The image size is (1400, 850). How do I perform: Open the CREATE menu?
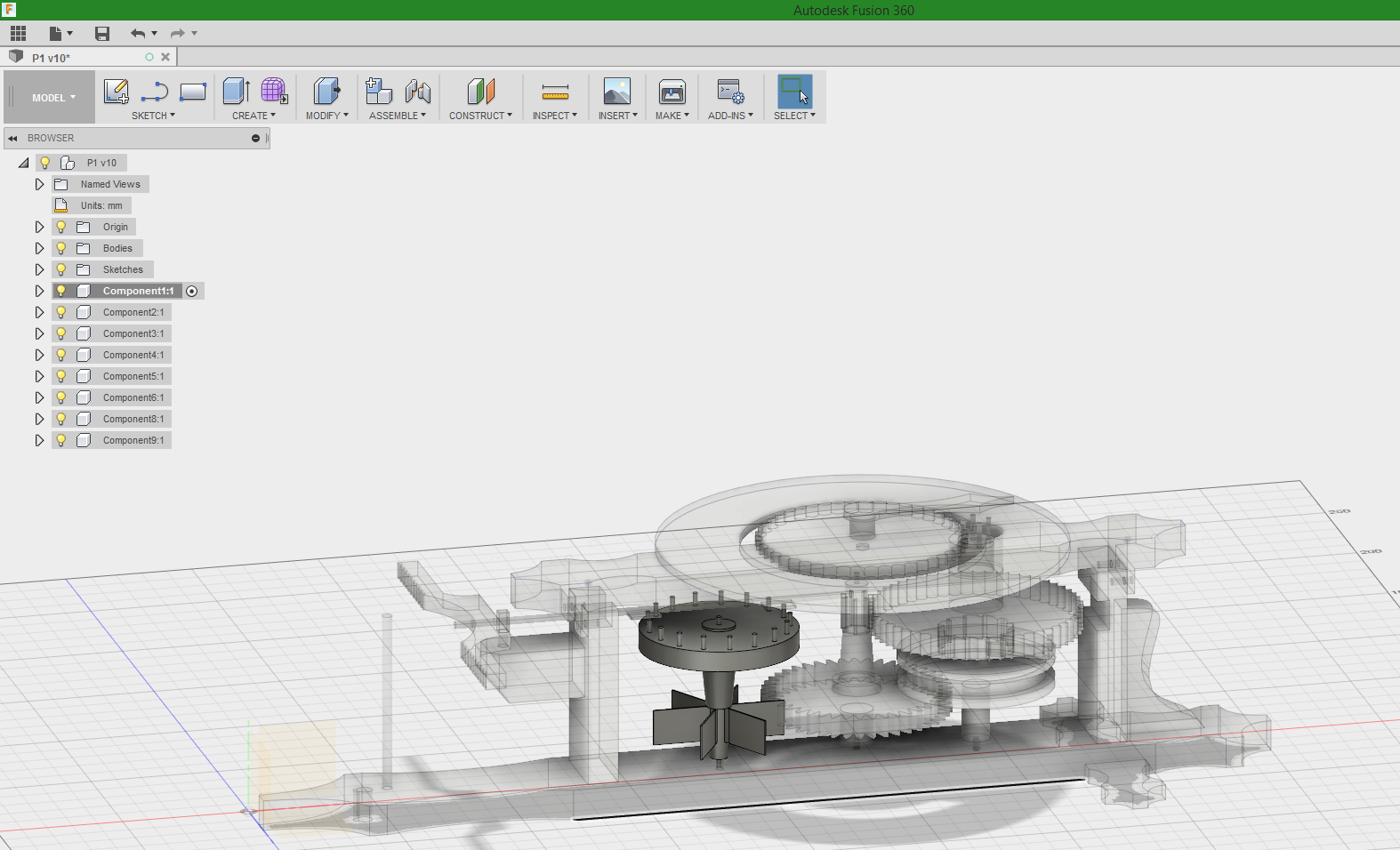point(253,116)
